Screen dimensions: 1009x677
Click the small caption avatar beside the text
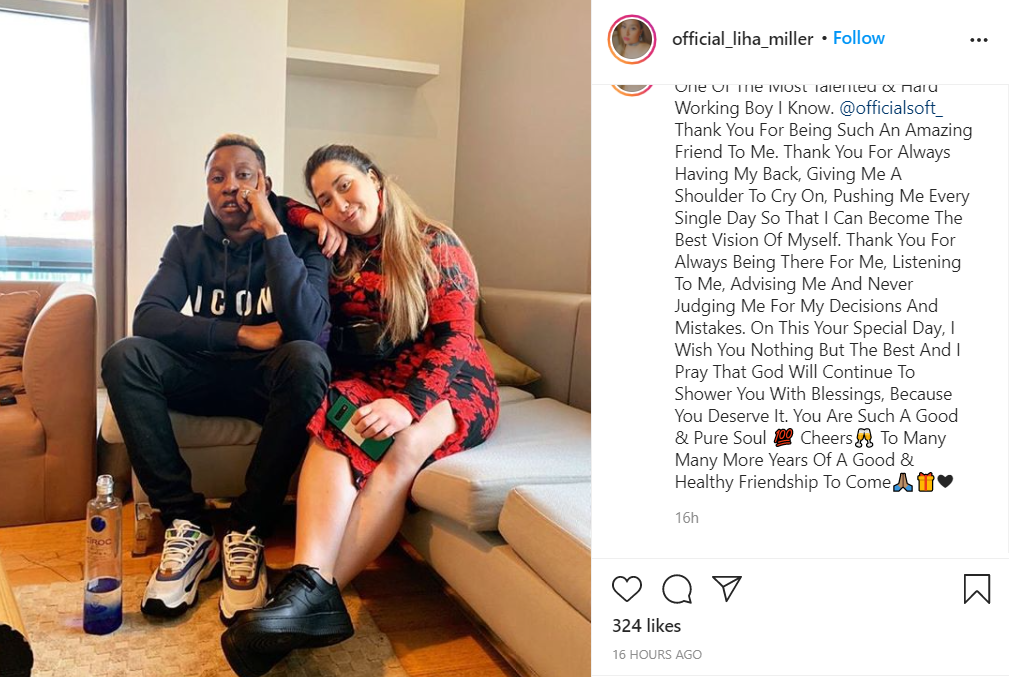click(x=631, y=89)
